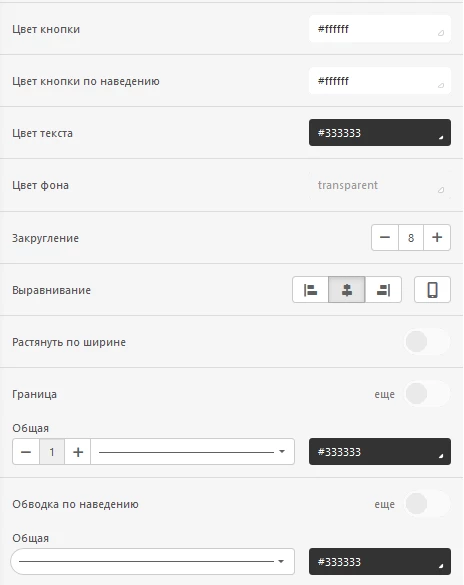This screenshot has width=464, height=585.
Task: Open Цвет текста #333333 color swatch
Action: coord(380,132)
